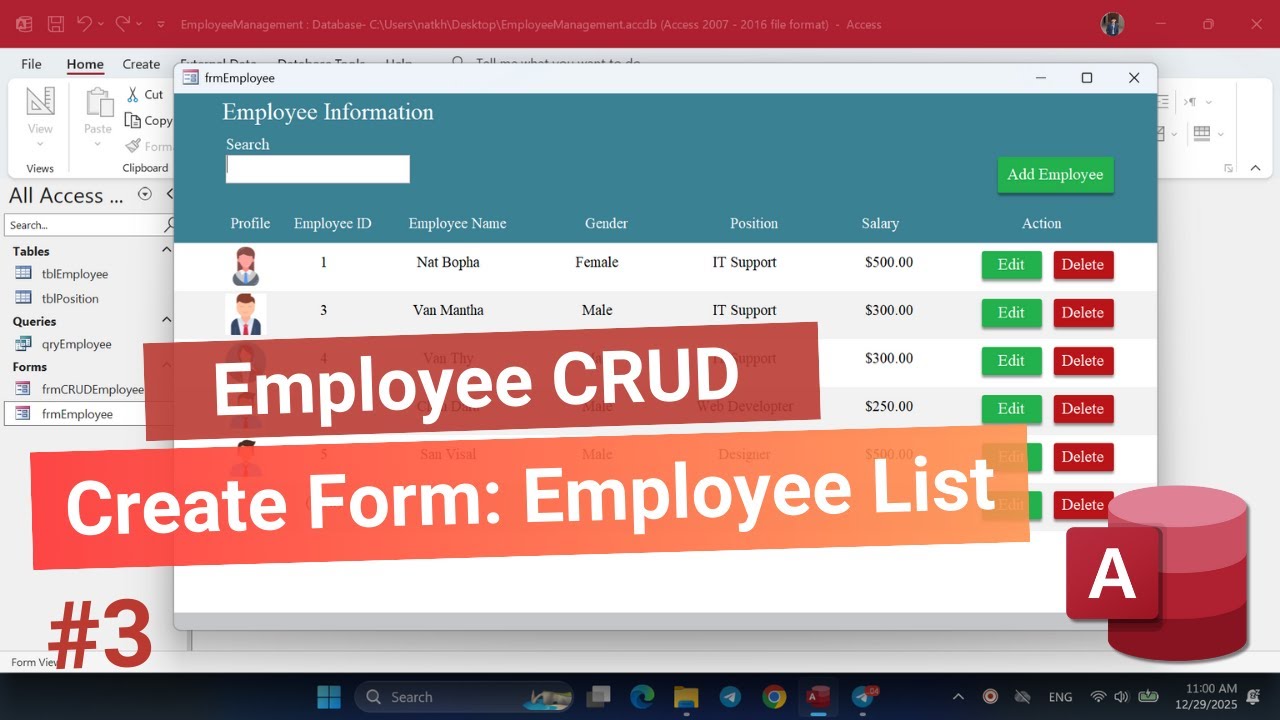The image size is (1280, 720).
Task: Click Delete in the $500.00 San Visal row
Action: click(x=1083, y=457)
